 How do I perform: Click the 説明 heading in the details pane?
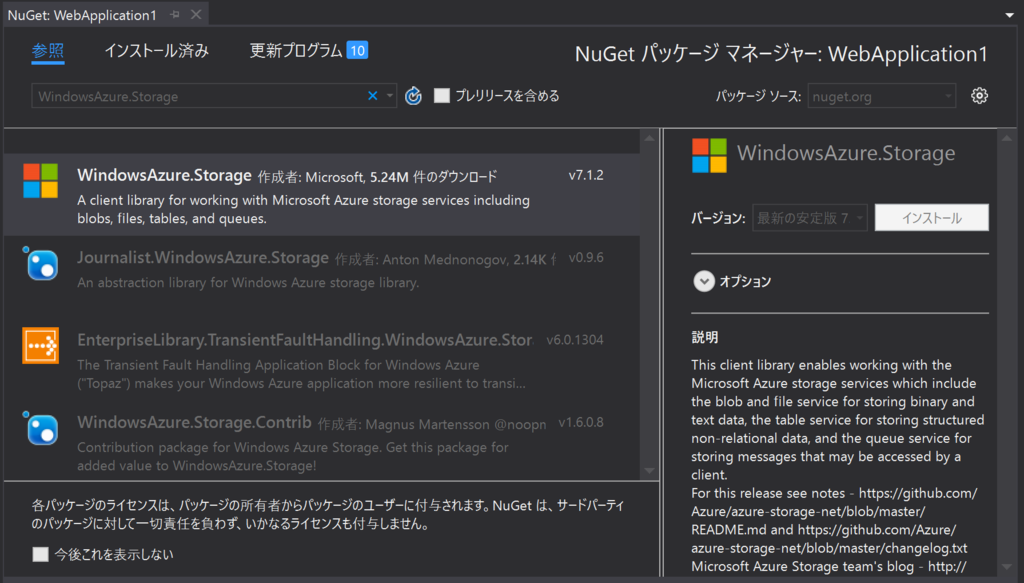705,338
